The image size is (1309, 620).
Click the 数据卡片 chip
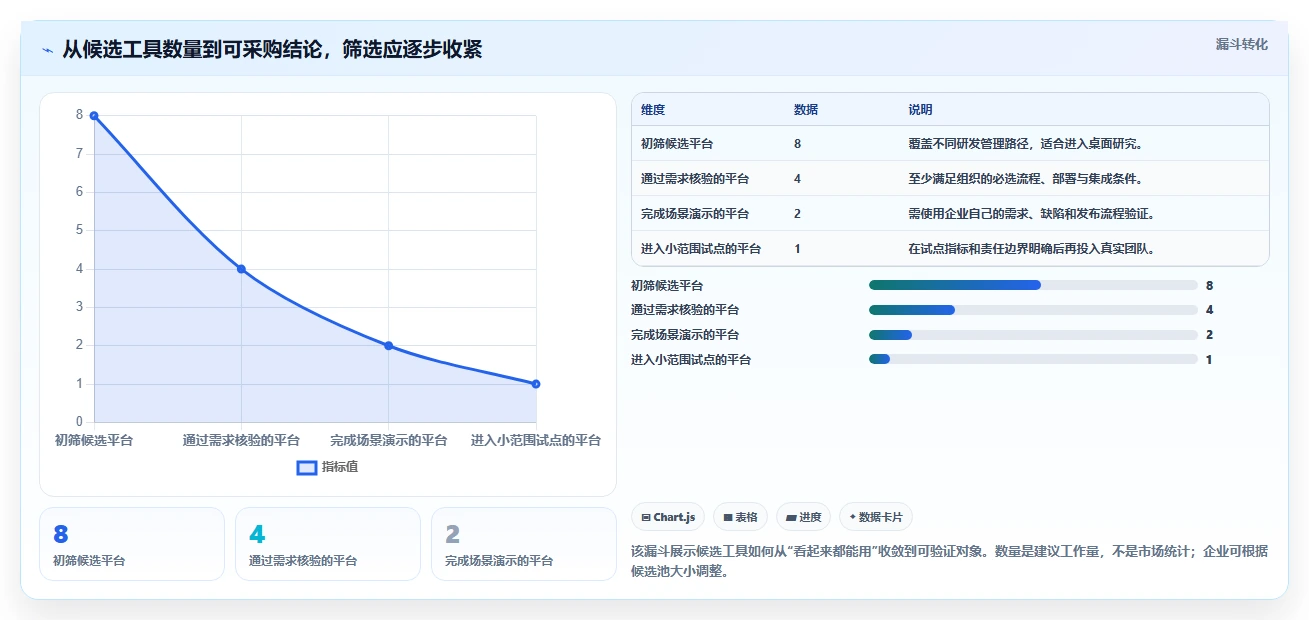pos(876,517)
